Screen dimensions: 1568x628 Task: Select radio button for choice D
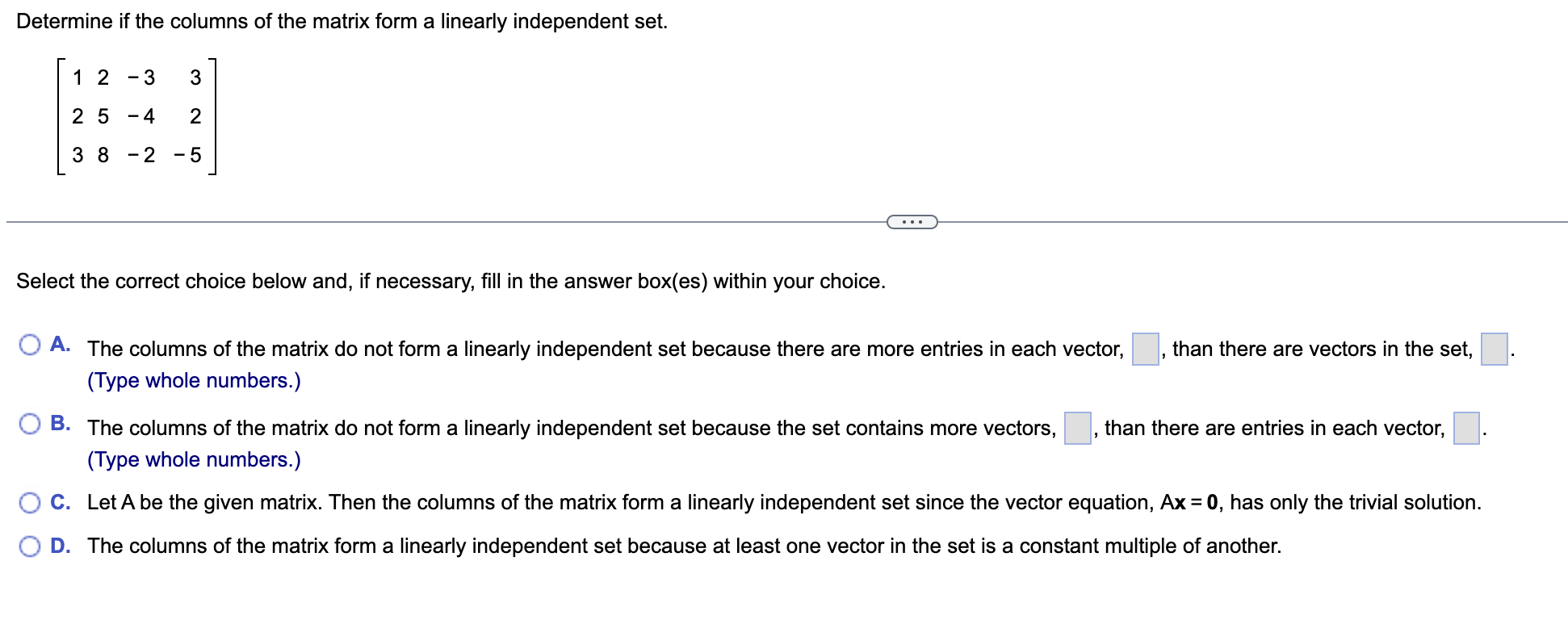coord(31,545)
